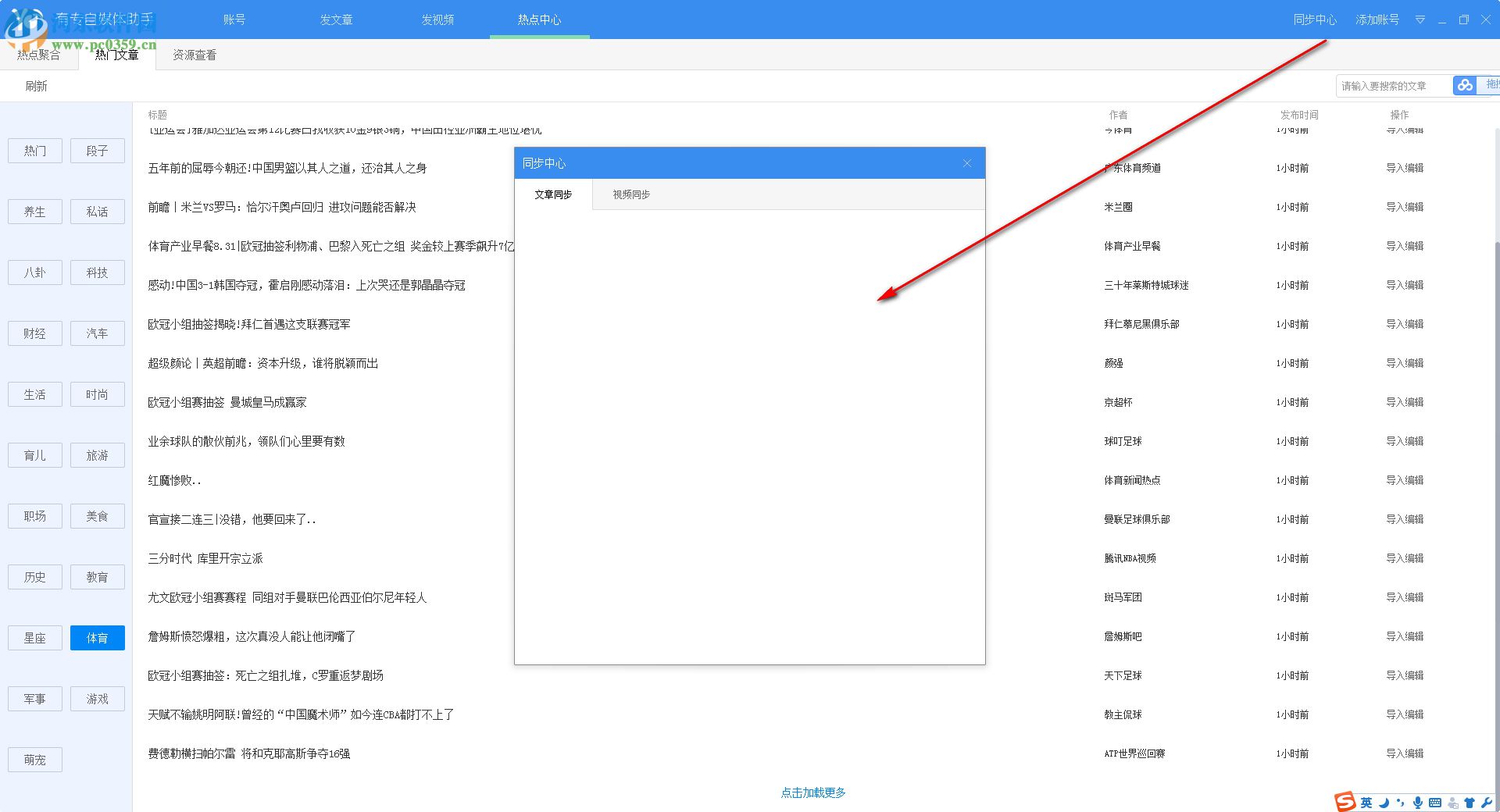The height and width of the screenshot is (812, 1500).
Task: Select the 军事 category
Action: (35, 699)
